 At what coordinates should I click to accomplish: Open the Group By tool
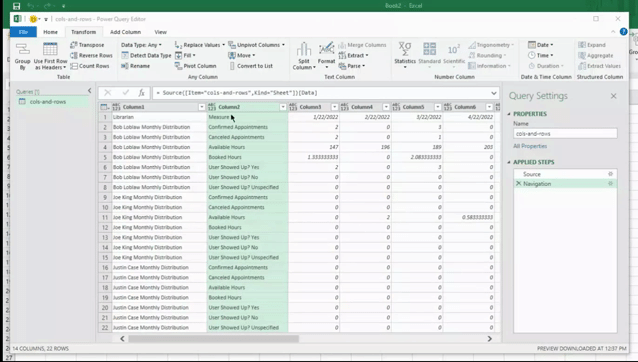click(22, 56)
